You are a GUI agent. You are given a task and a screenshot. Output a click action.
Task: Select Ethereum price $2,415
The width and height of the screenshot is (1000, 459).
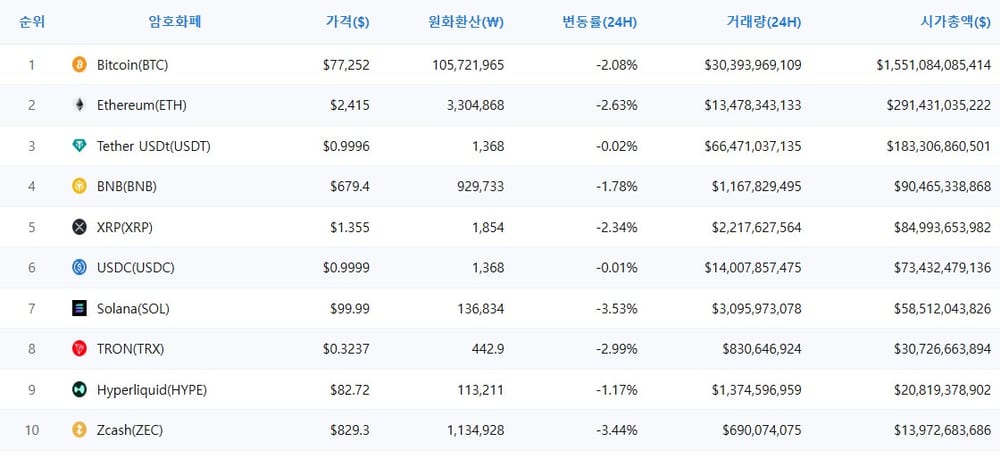349,105
